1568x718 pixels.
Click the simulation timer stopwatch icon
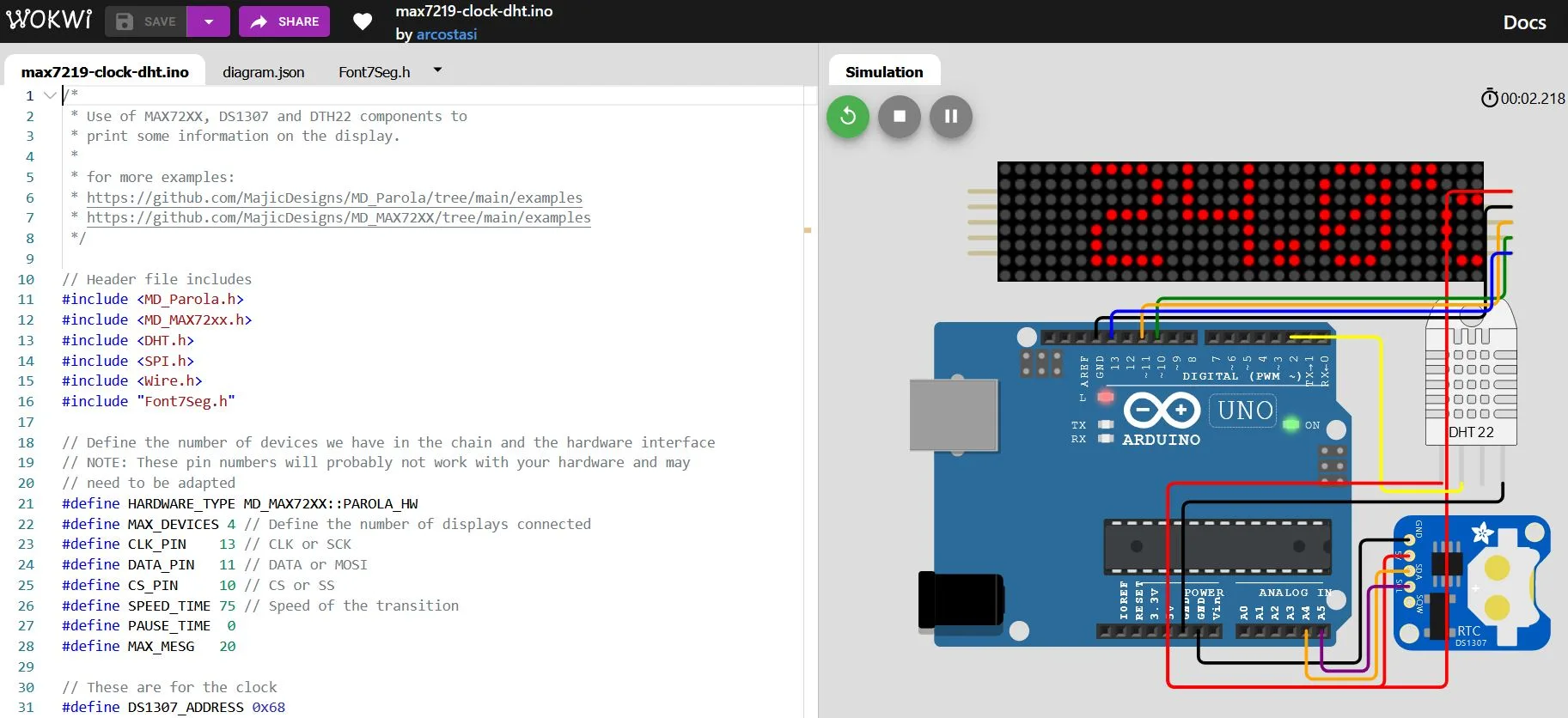1490,98
